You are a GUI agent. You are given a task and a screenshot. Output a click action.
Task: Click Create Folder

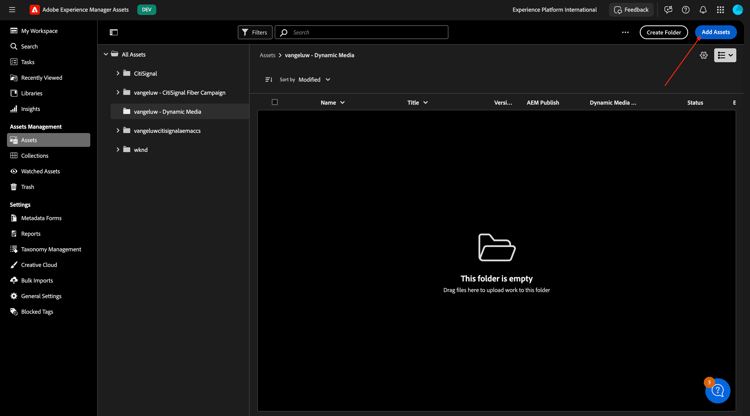pyautogui.click(x=663, y=33)
